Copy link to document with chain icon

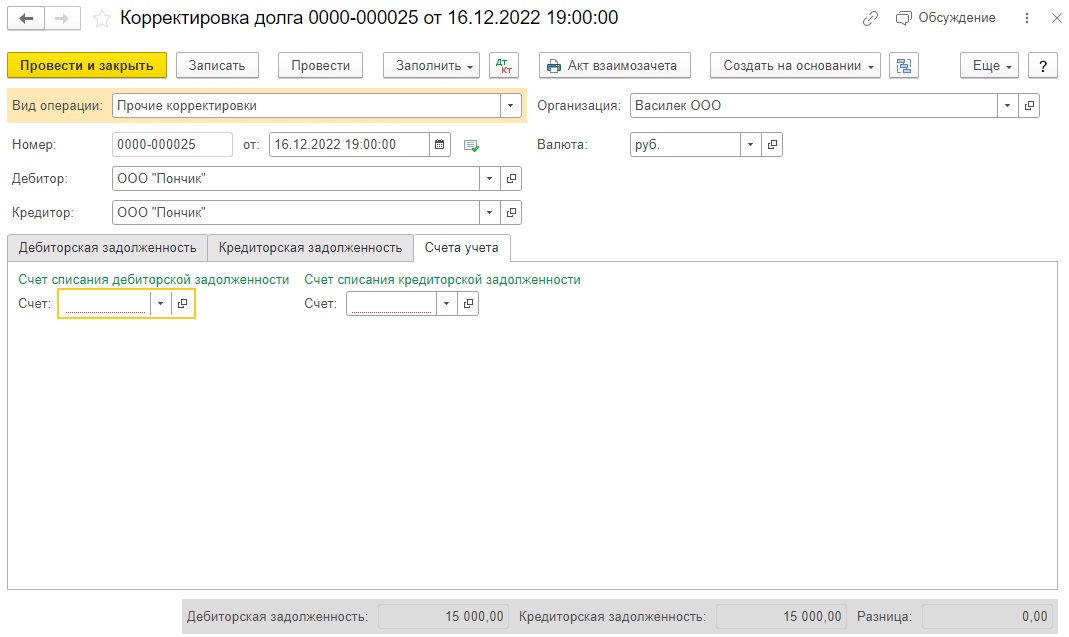click(x=870, y=18)
